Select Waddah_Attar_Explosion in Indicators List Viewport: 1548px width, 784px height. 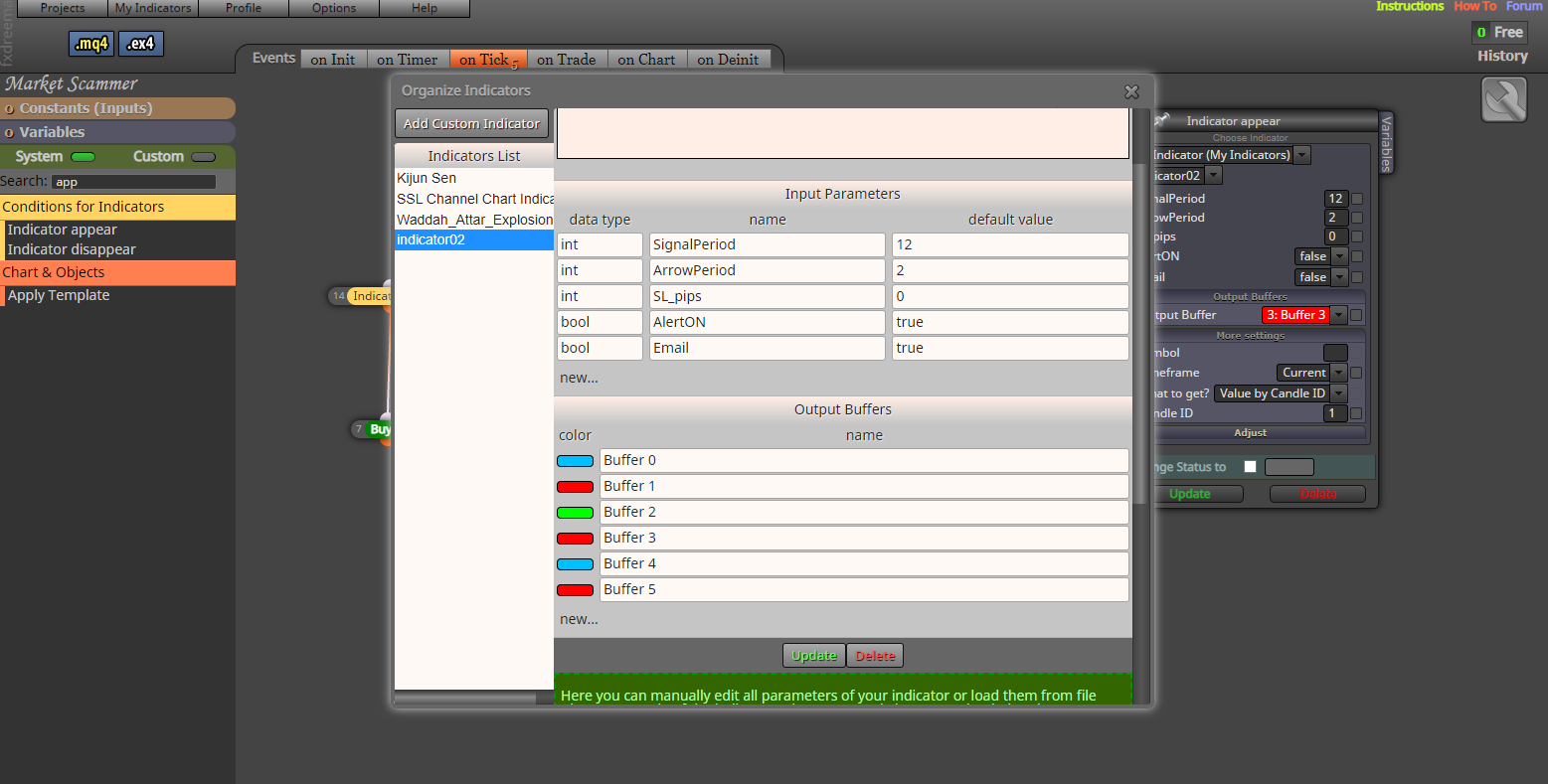tap(474, 220)
